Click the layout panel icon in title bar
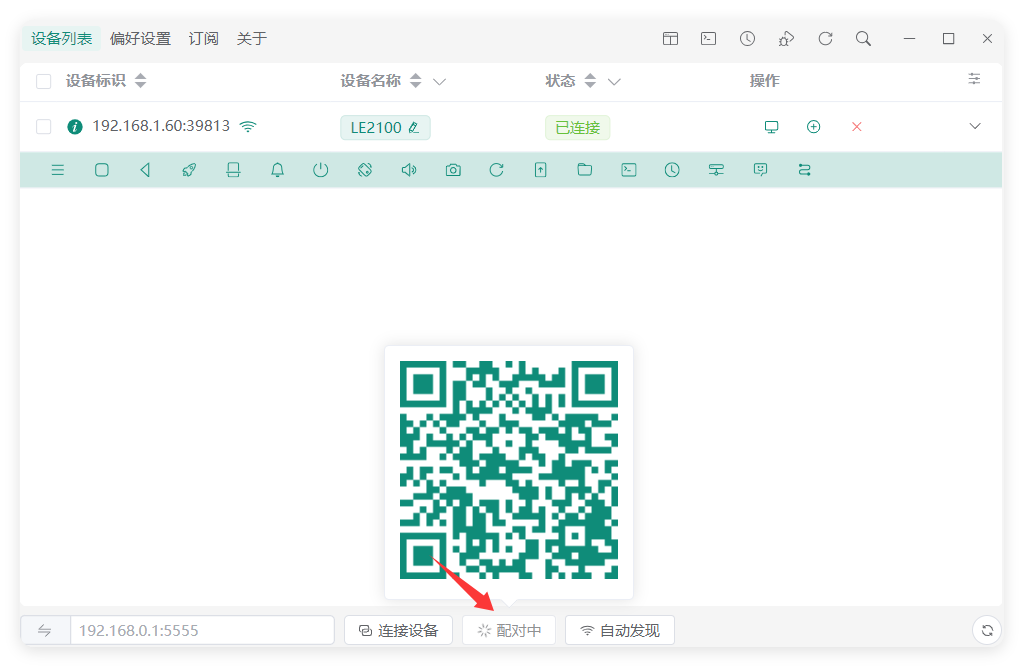Viewport: 1023px width, 666px height. 670,38
